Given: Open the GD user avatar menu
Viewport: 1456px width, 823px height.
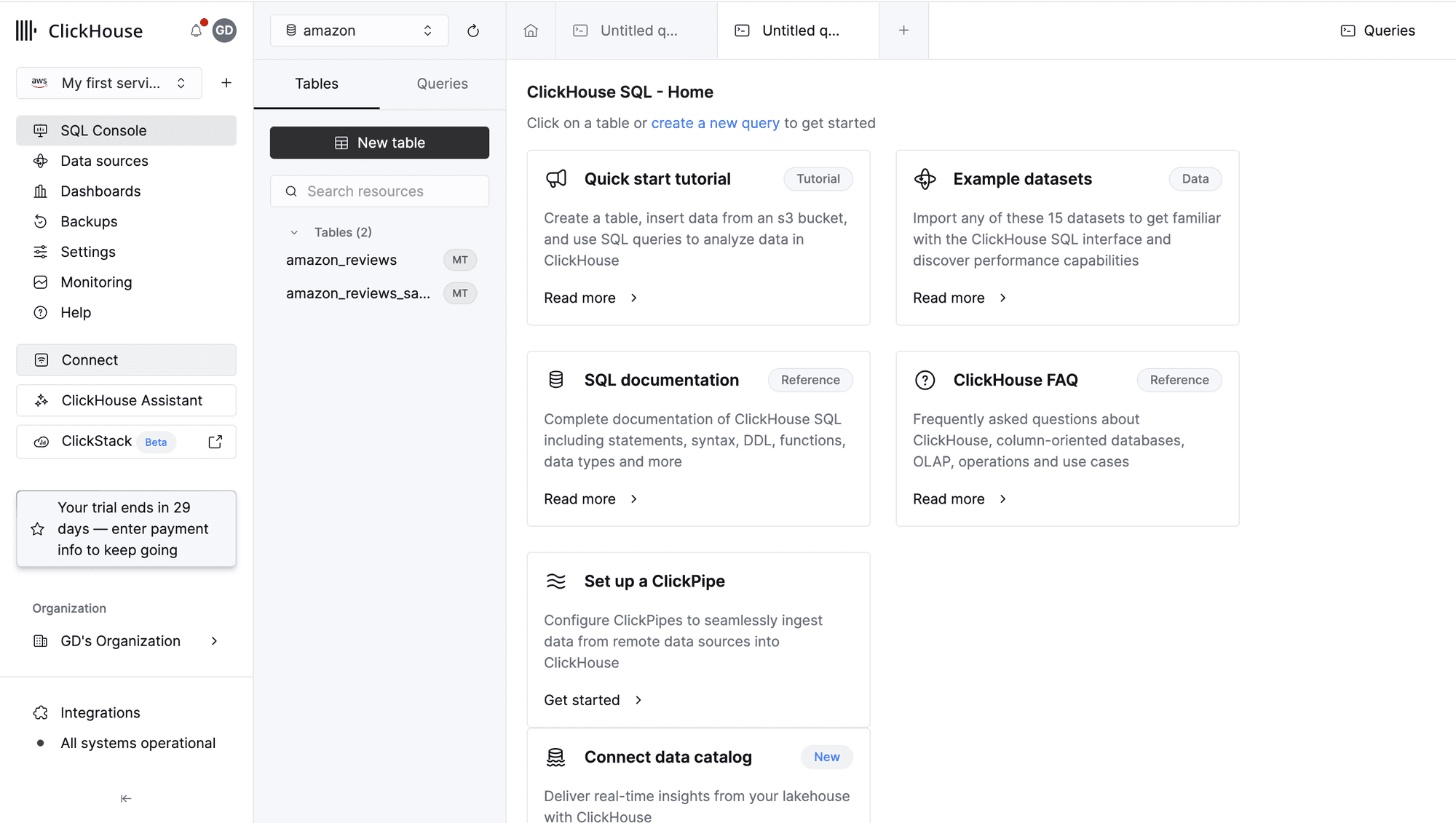Looking at the screenshot, I should (x=224, y=31).
